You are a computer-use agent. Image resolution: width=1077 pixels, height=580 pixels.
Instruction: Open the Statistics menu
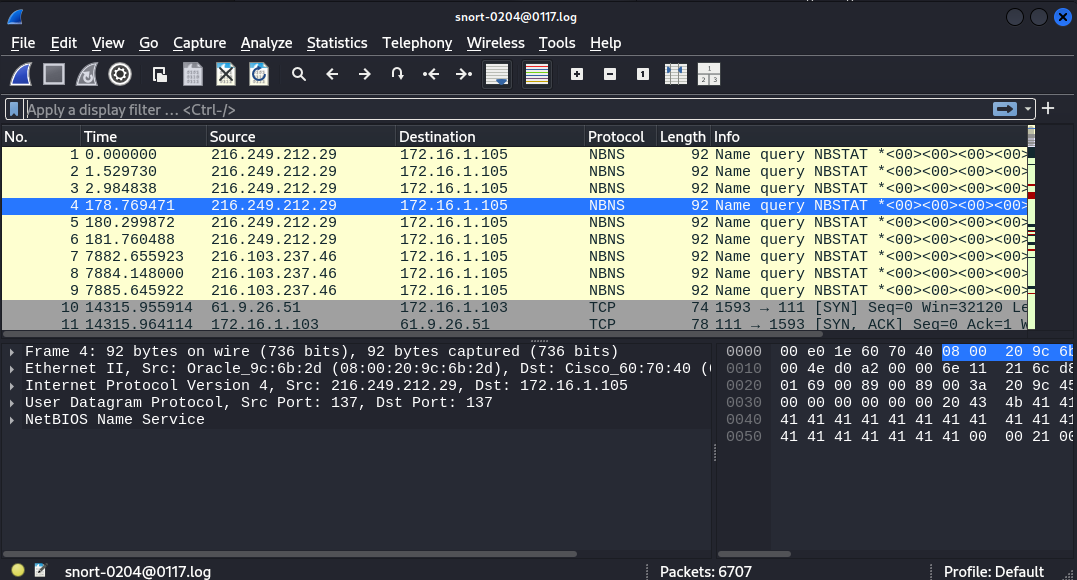coord(337,43)
